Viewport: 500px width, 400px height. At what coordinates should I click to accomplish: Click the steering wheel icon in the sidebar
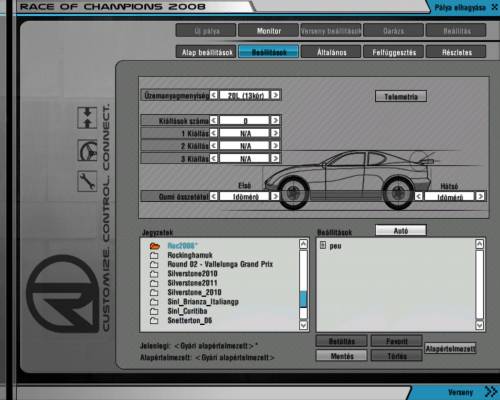tap(87, 150)
